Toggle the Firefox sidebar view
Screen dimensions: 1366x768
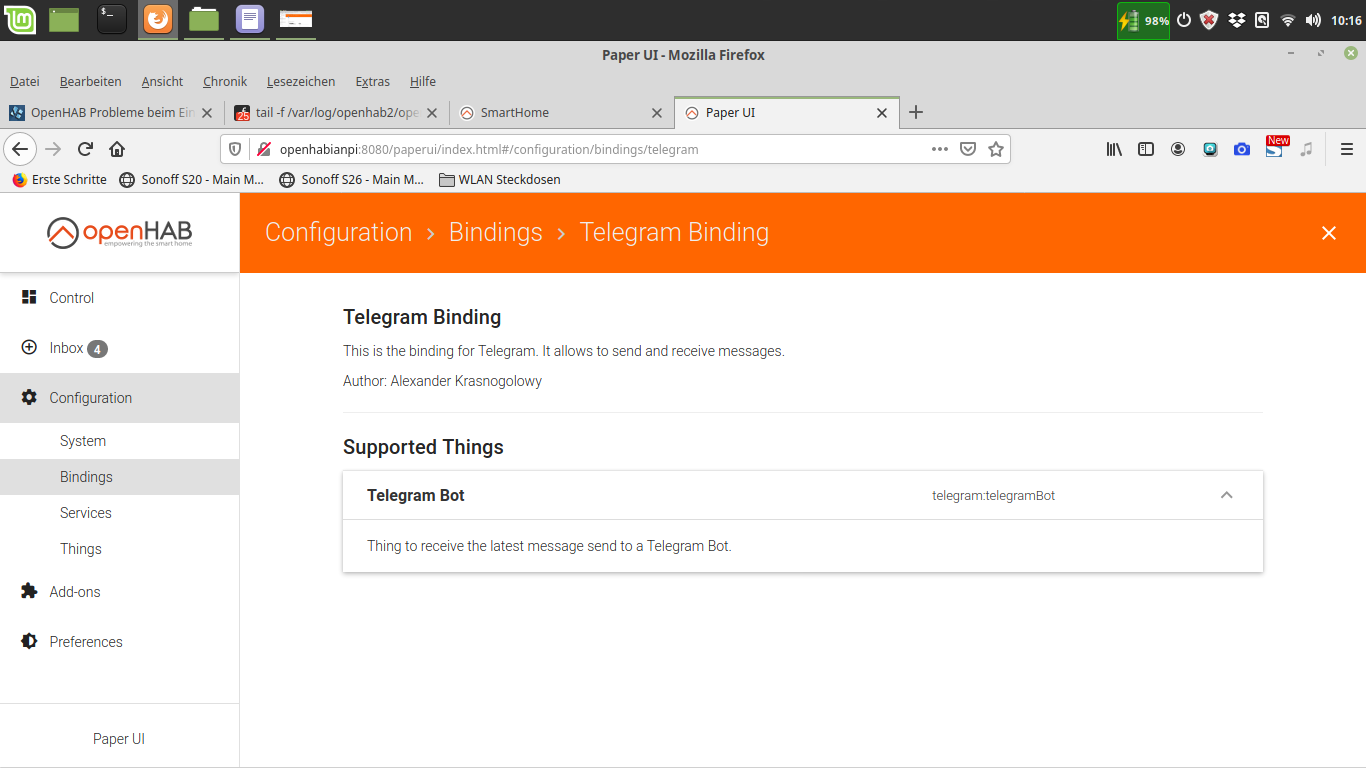tap(1146, 149)
